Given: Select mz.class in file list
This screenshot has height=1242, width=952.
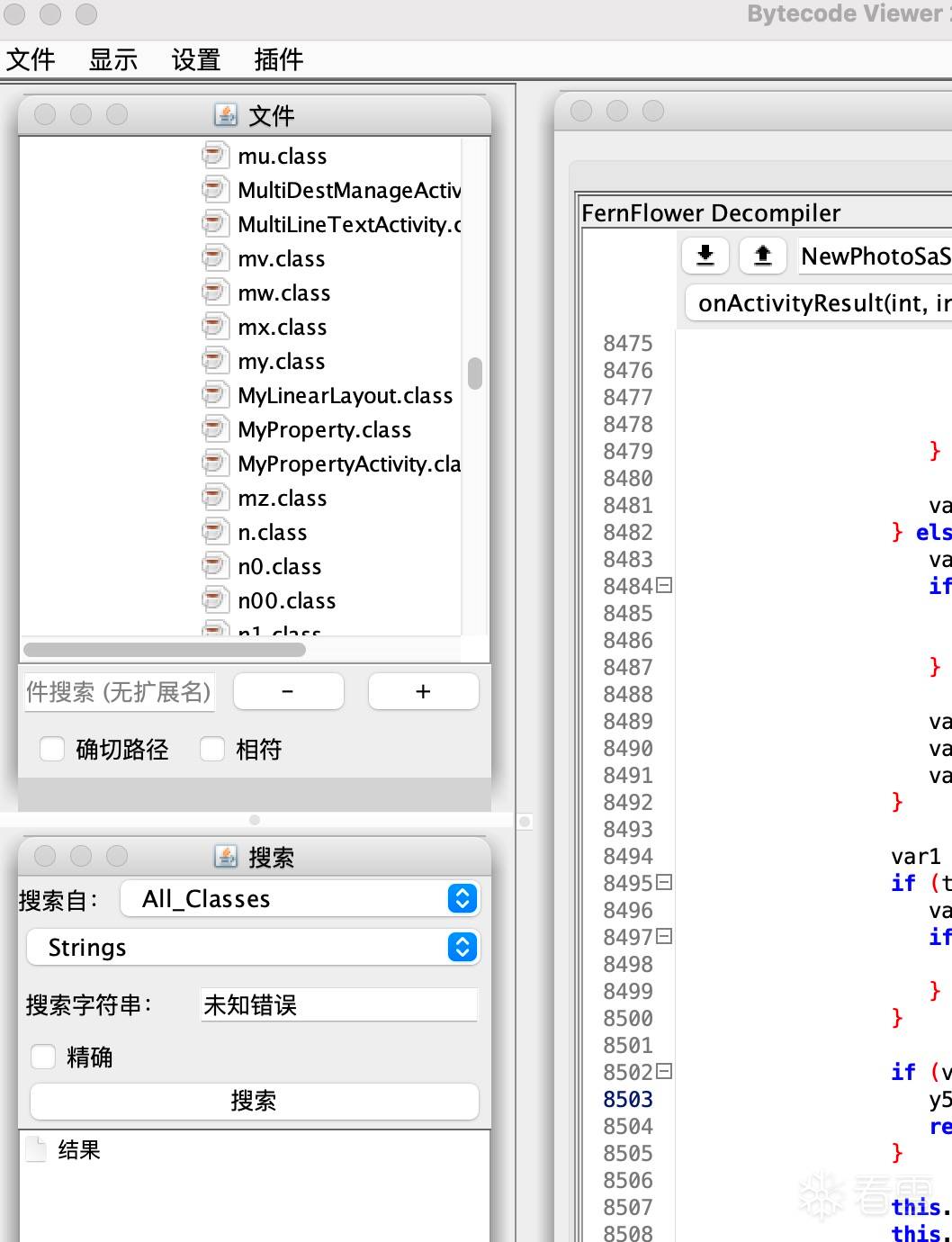Looking at the screenshot, I should pyautogui.click(x=283, y=498).
